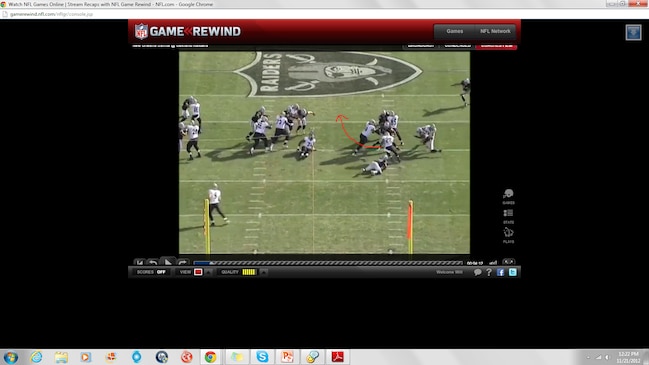
Task: Seek along the video progress bar
Action: [328, 263]
